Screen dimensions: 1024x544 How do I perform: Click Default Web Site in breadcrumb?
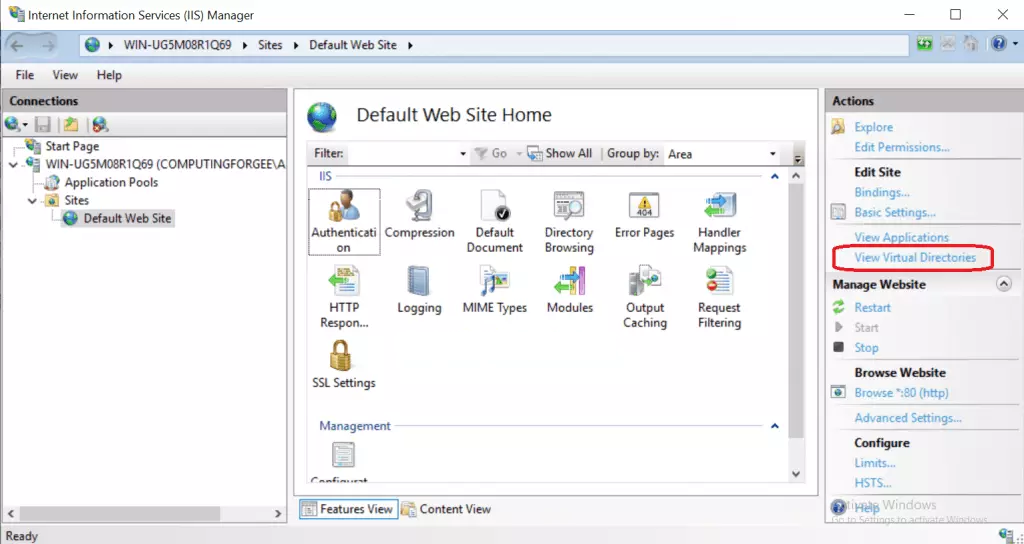click(353, 45)
